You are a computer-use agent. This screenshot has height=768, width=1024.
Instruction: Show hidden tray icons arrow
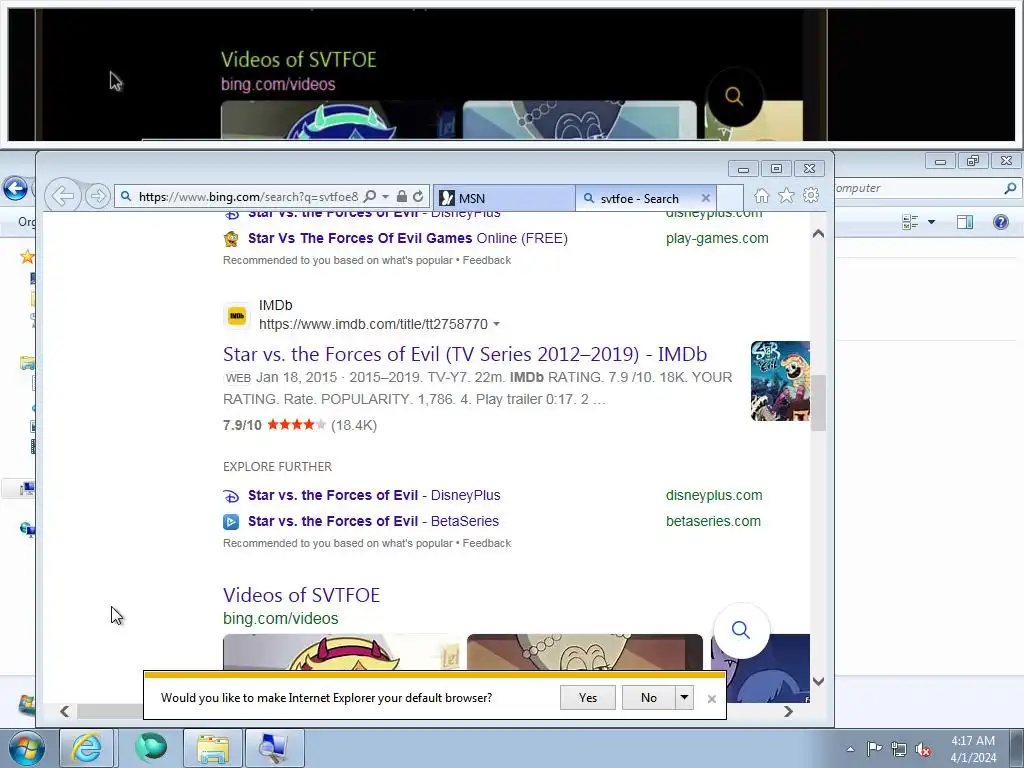click(850, 749)
